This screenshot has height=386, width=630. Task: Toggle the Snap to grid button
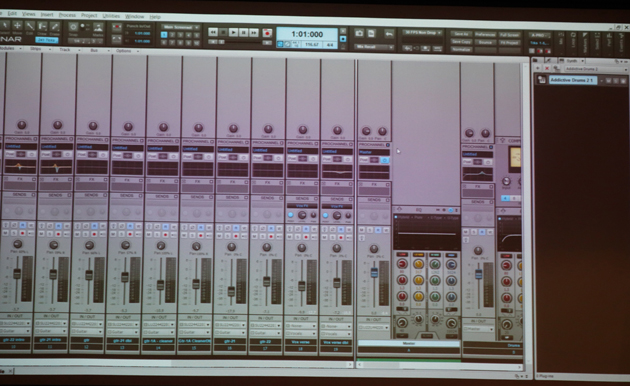click(x=73, y=27)
